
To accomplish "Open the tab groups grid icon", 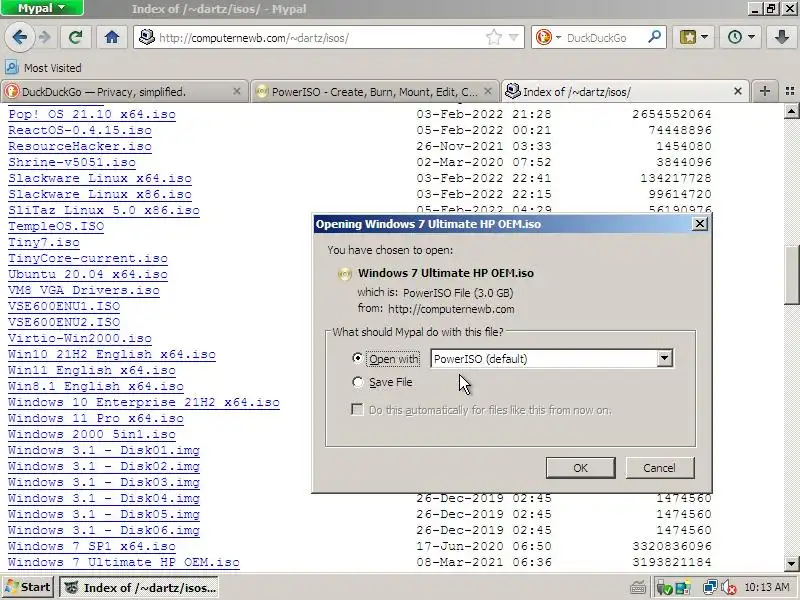I will [x=790, y=91].
